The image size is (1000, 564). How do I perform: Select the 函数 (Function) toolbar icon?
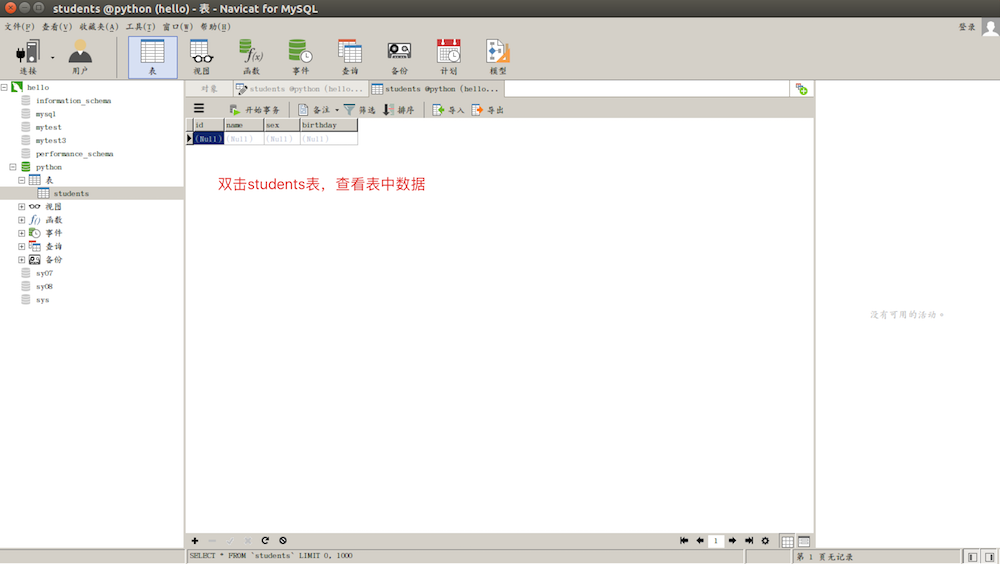pos(251,56)
